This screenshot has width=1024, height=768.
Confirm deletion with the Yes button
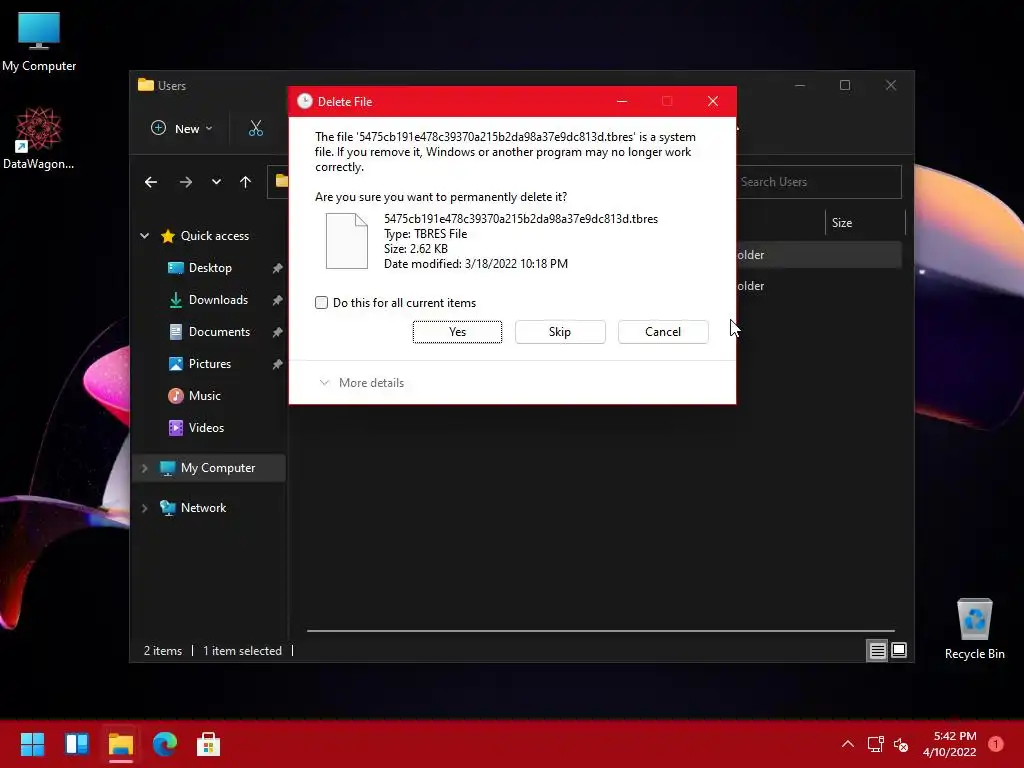pos(457,332)
